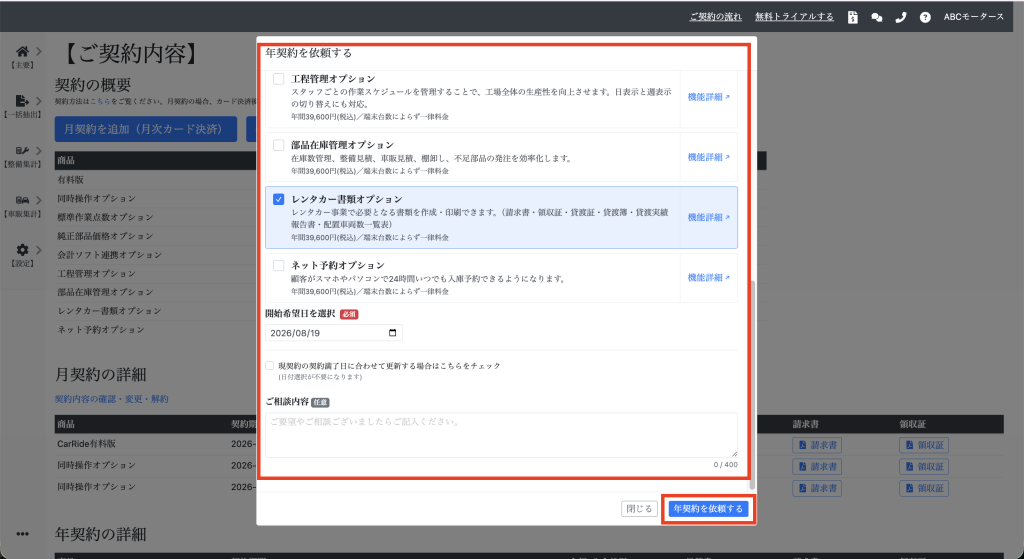Click 無料トライアルする in the header
The image size is (1024, 559).
point(794,17)
